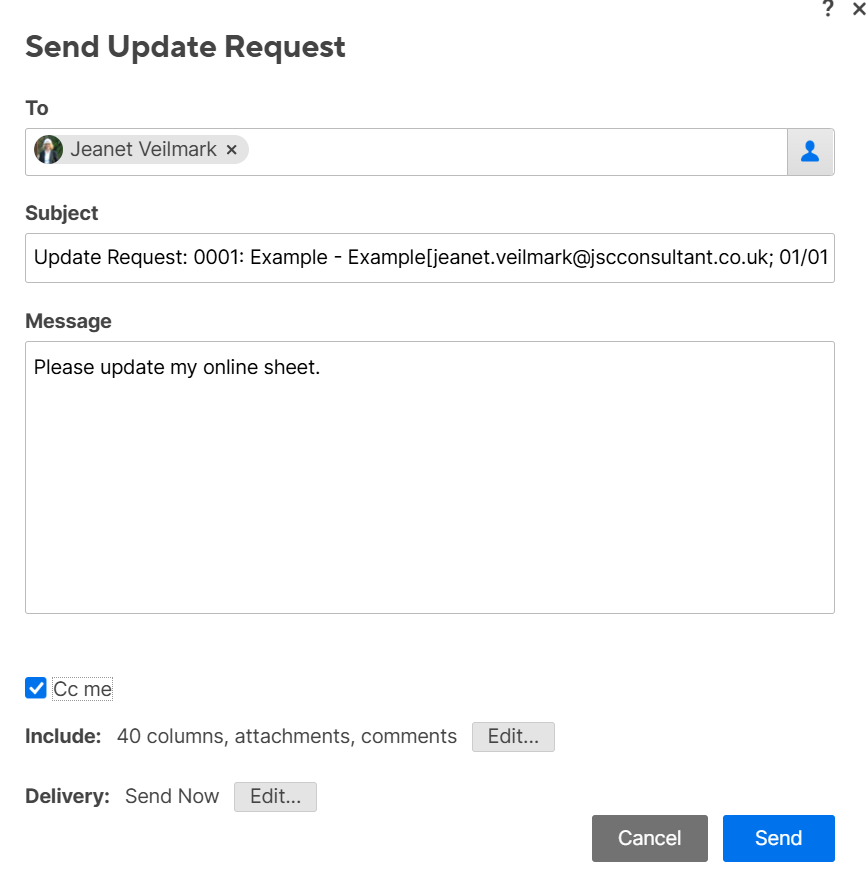Click the Message label

(x=68, y=321)
